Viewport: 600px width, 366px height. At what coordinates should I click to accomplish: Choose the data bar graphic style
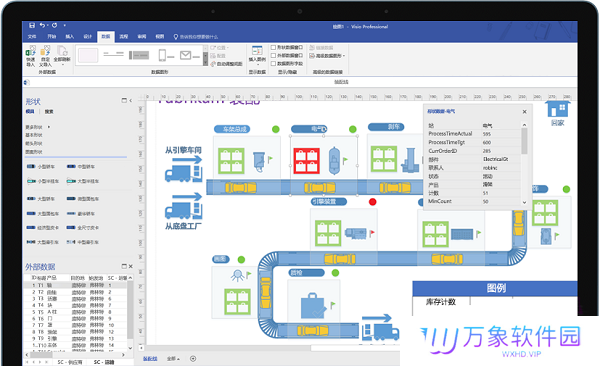pyautogui.click(x=139, y=55)
